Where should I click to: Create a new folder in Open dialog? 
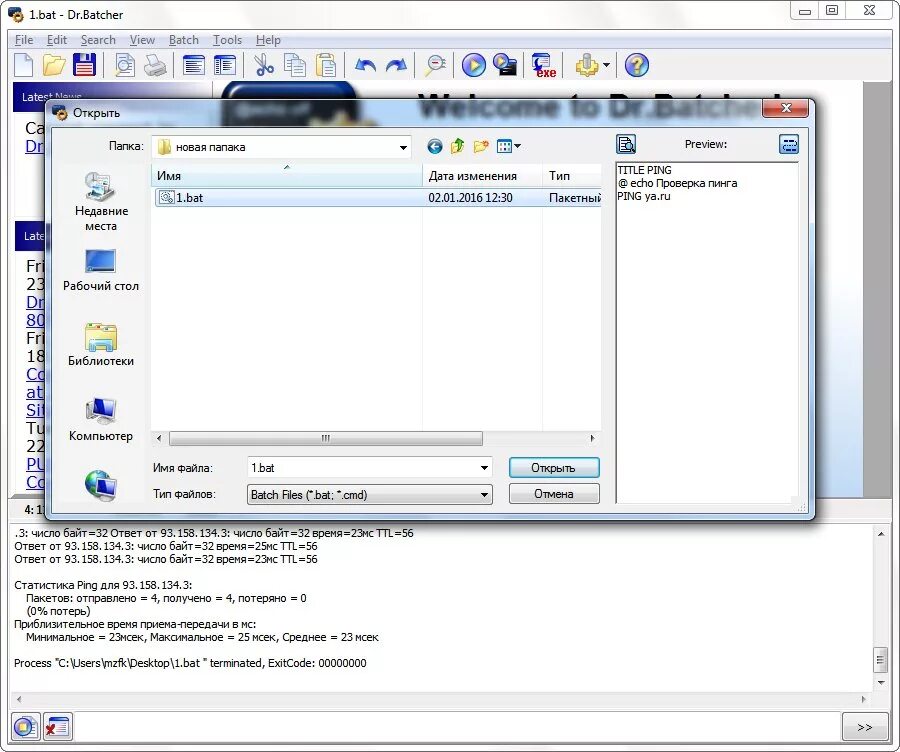coord(481,146)
